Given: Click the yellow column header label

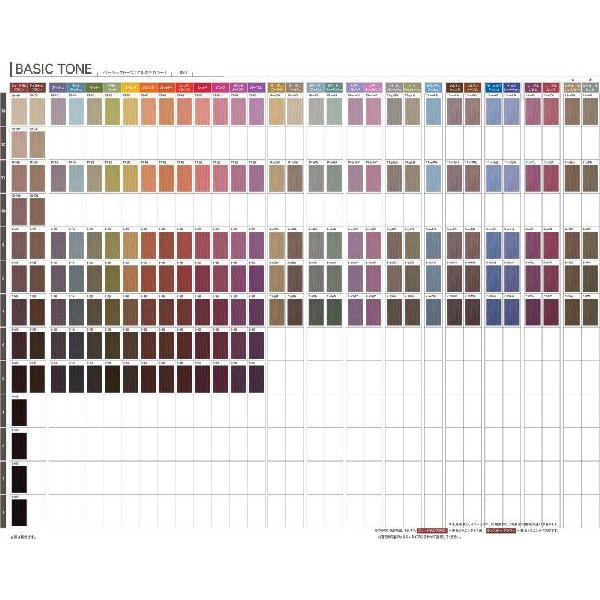Looking at the screenshot, I should click(130, 89).
